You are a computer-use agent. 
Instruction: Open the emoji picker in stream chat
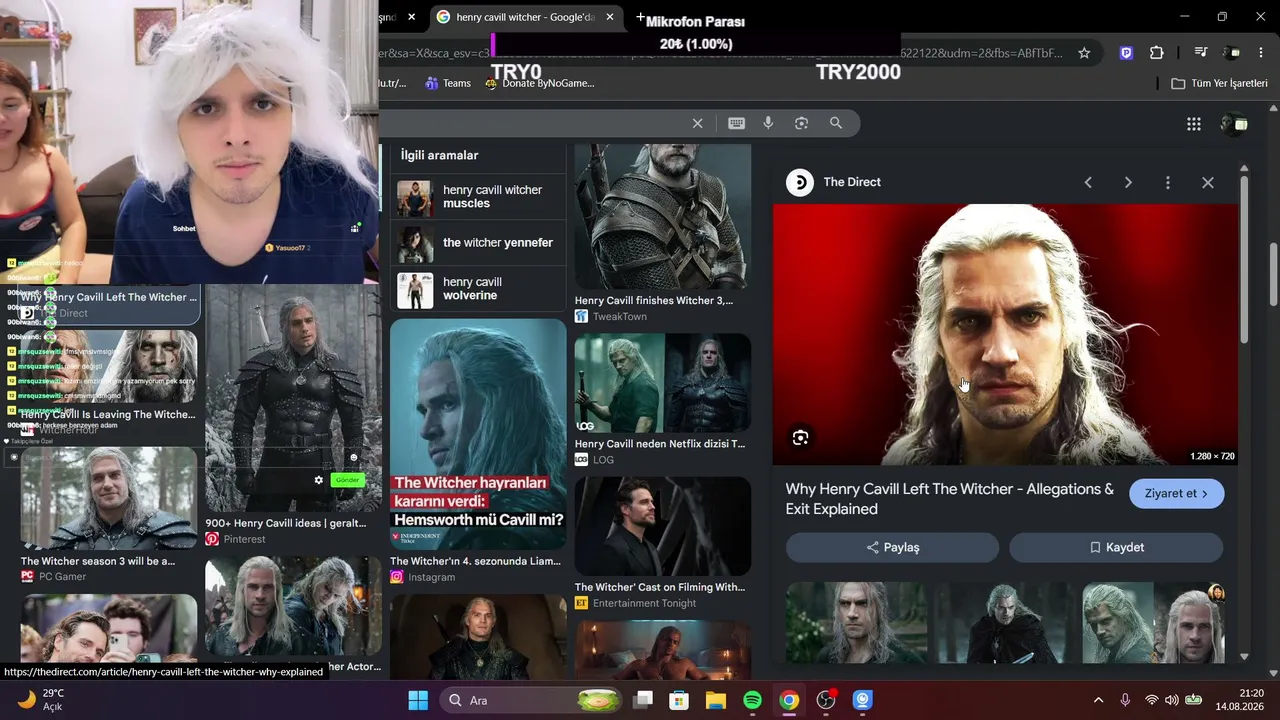coord(353,457)
